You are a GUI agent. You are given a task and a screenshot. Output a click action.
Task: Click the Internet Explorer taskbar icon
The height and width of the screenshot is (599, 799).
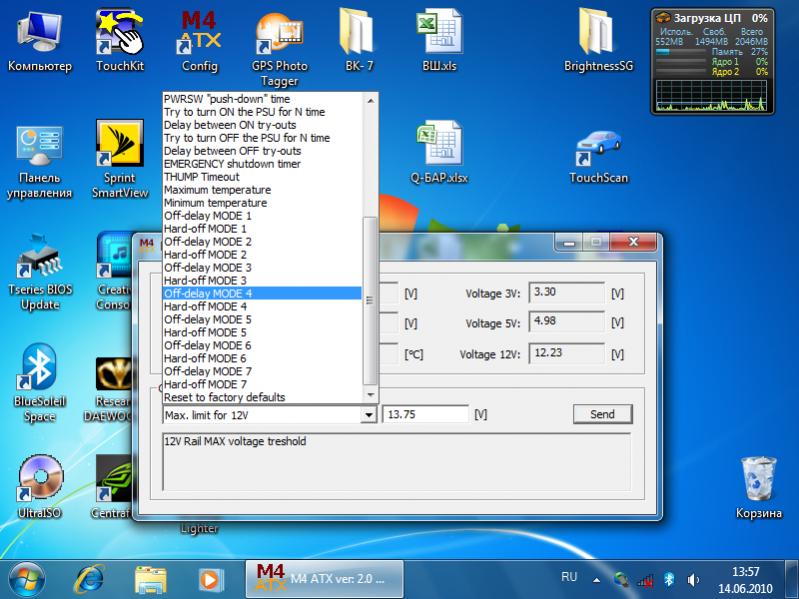pos(90,578)
